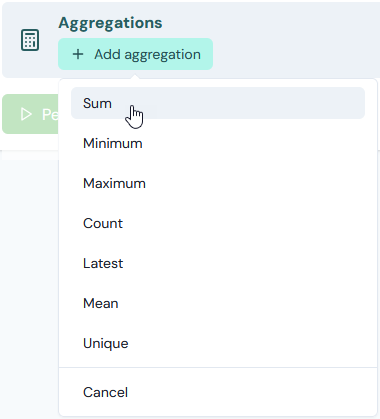Screen dimensions: 380x419
Task: Click the plus icon on Add aggregation
Action: point(78,54)
